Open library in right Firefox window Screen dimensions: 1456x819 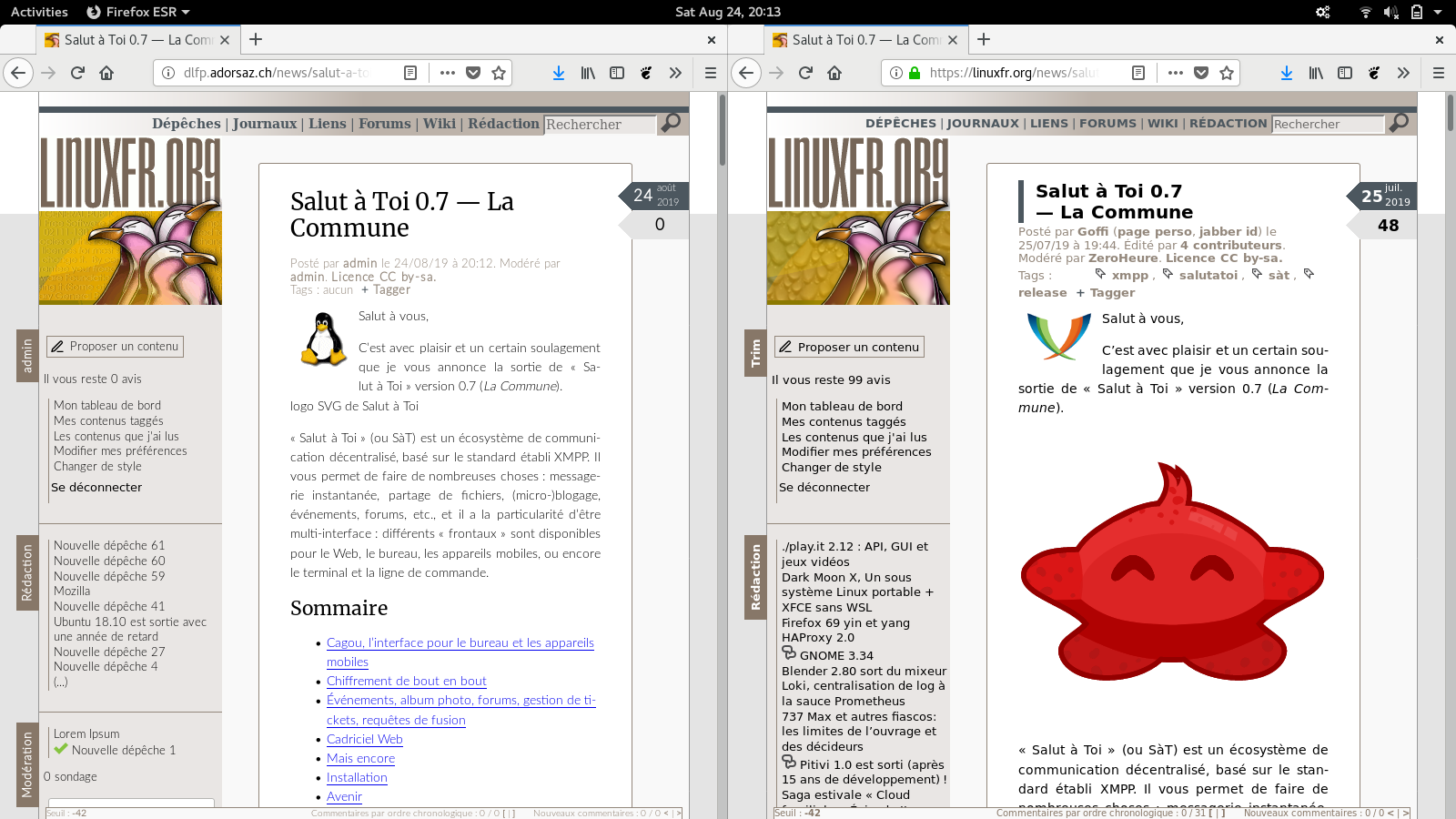(x=1316, y=73)
